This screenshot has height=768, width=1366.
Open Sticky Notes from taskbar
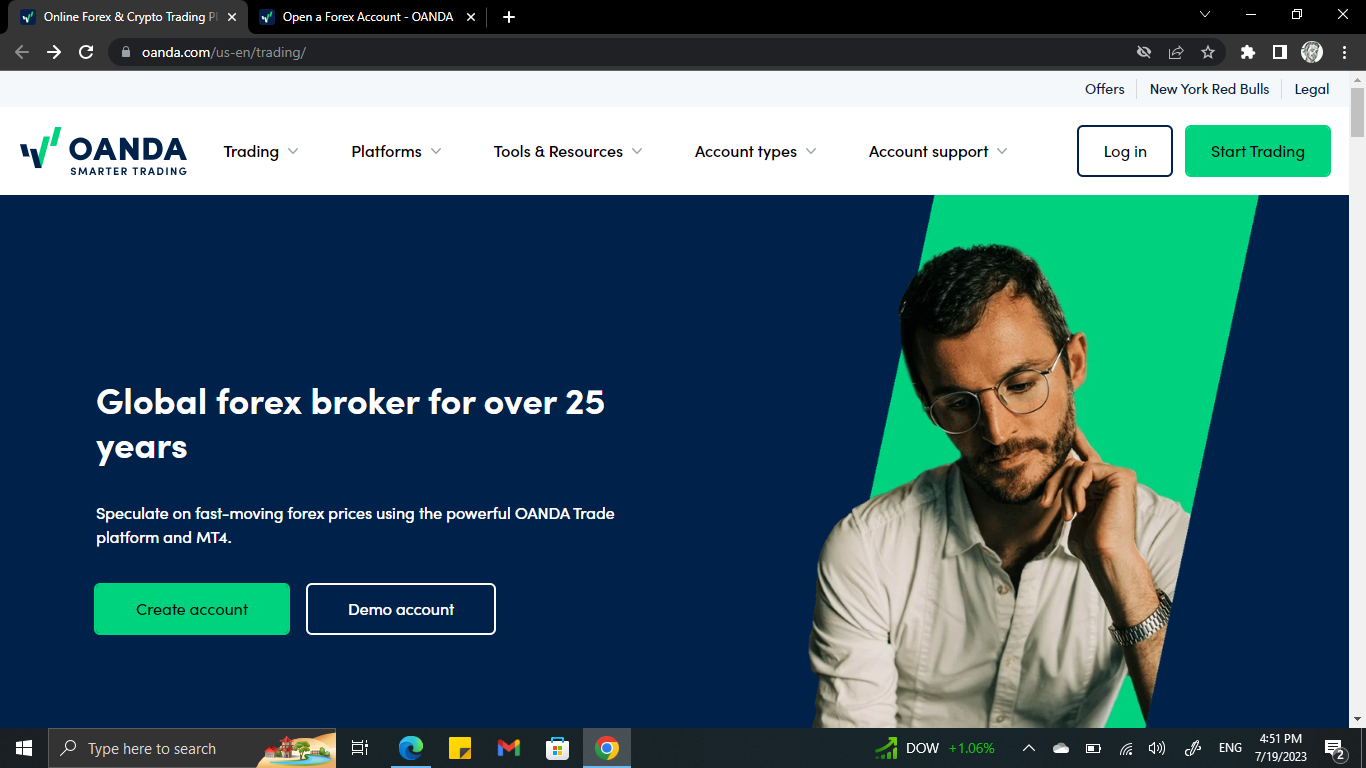click(x=460, y=748)
